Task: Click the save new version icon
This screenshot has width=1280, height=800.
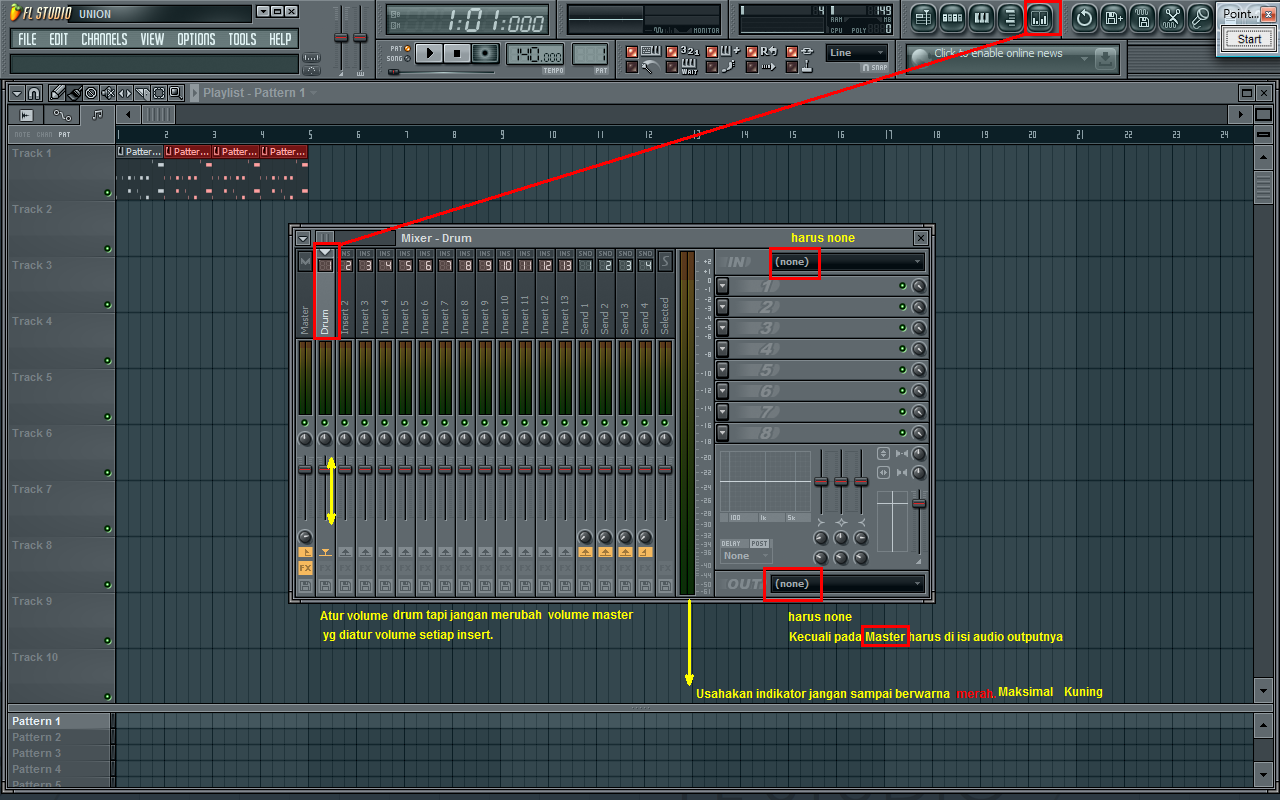Action: [x=1113, y=17]
